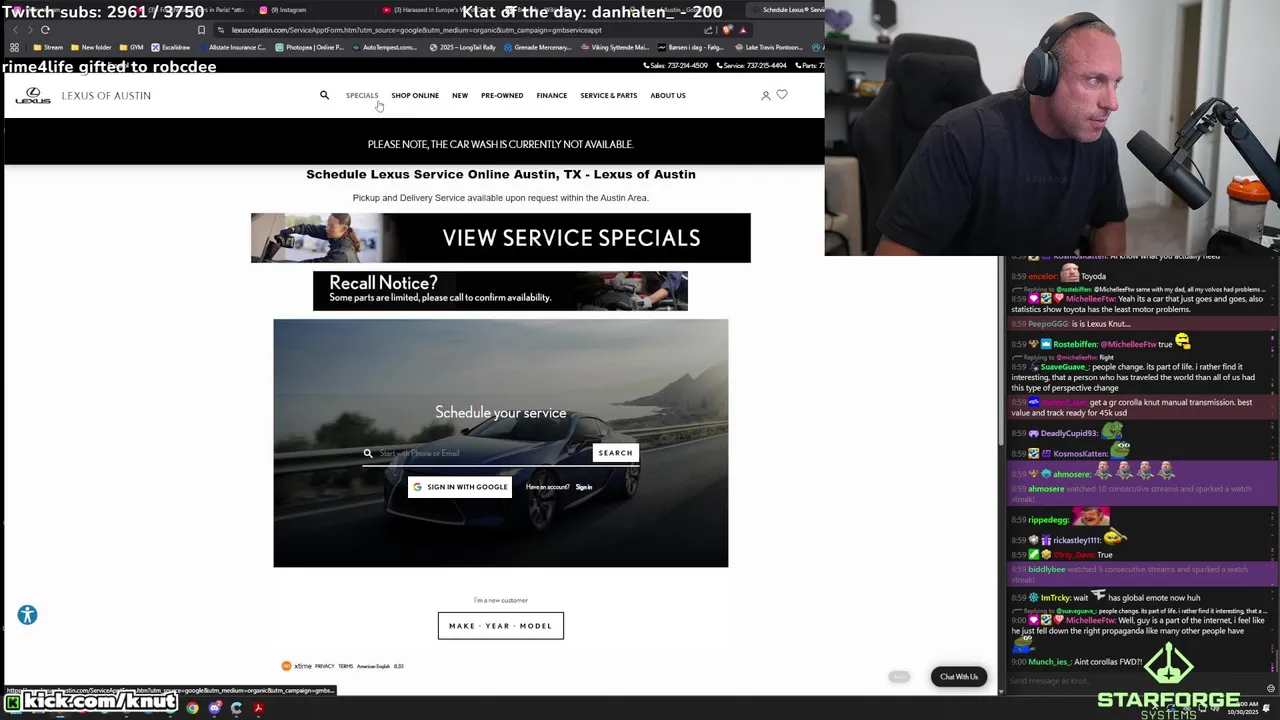Click the PRIVACY footer link
1280x720 pixels.
coord(324,666)
